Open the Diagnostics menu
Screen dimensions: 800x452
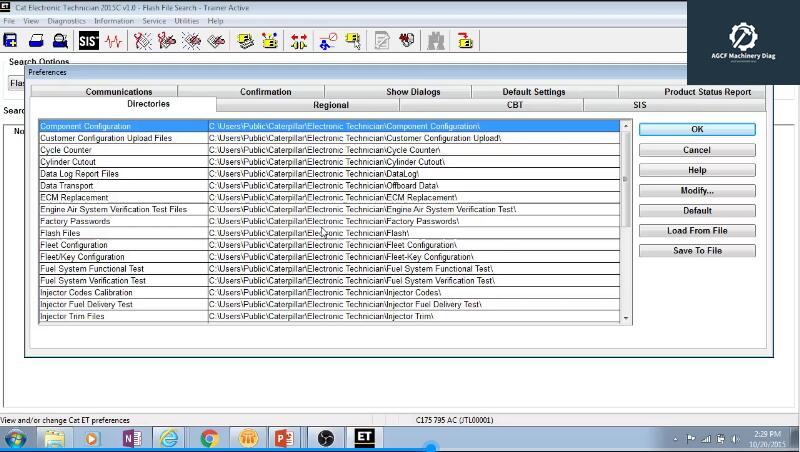coord(66,21)
